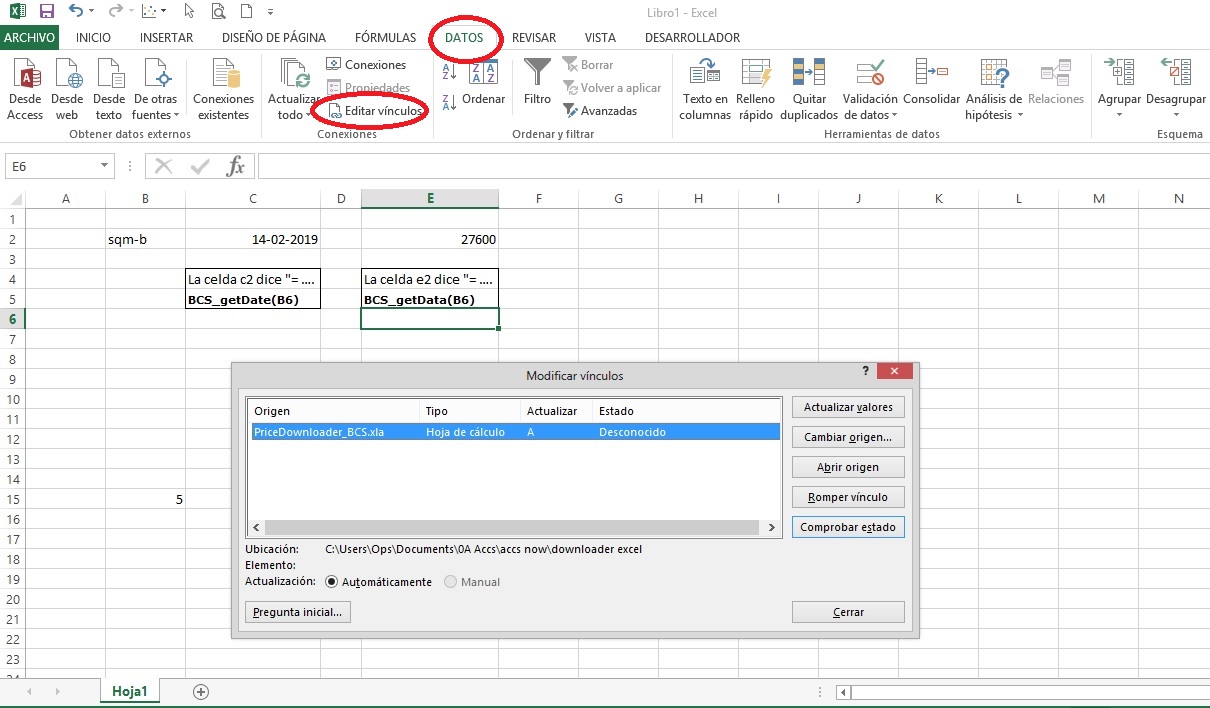Screen dimensions: 1210x708
Task: Select cell E5 BCS_getData(B6)
Action: pos(430,299)
